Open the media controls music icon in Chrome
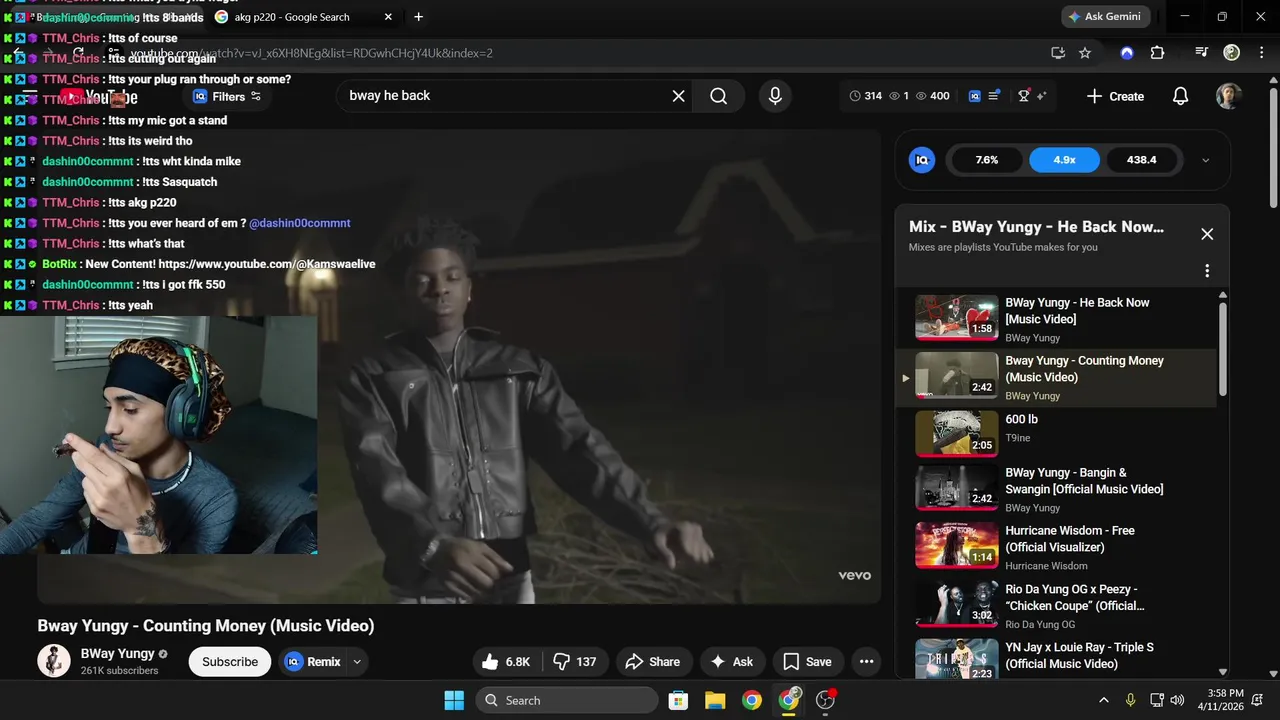Screen dimensions: 1280x720 coord(1202,53)
